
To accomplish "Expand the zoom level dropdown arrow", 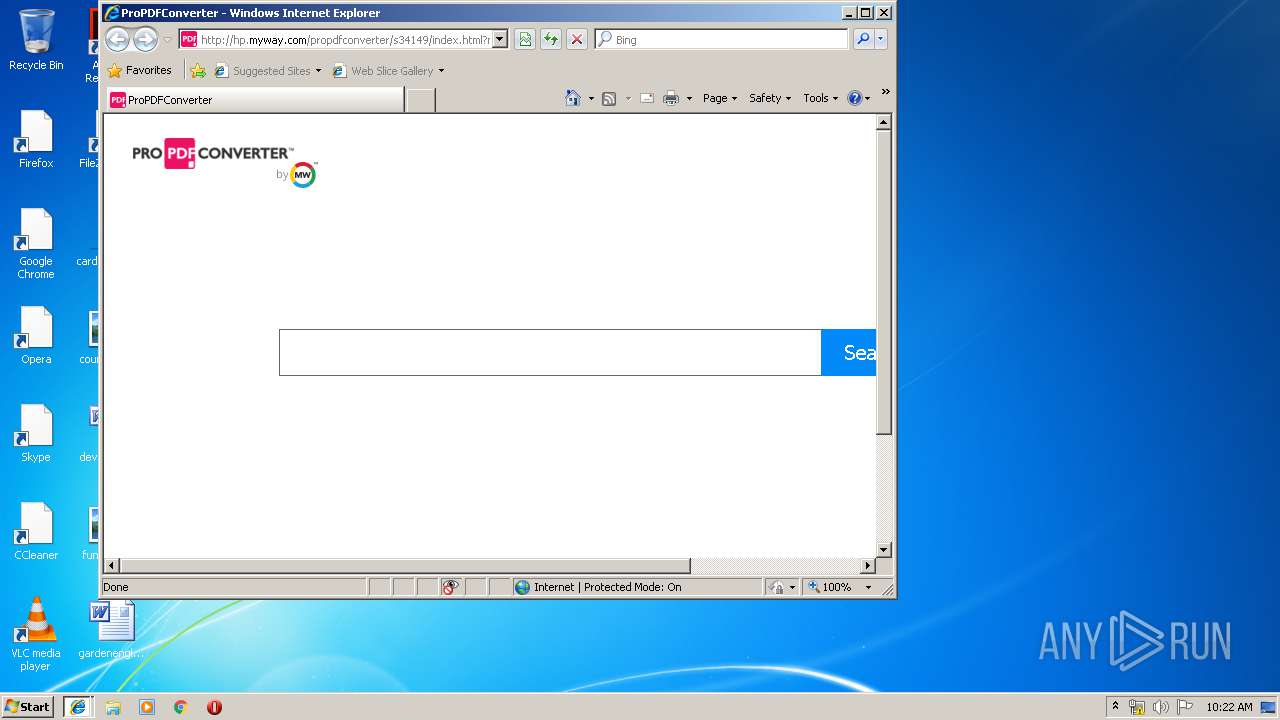I will coord(868,587).
